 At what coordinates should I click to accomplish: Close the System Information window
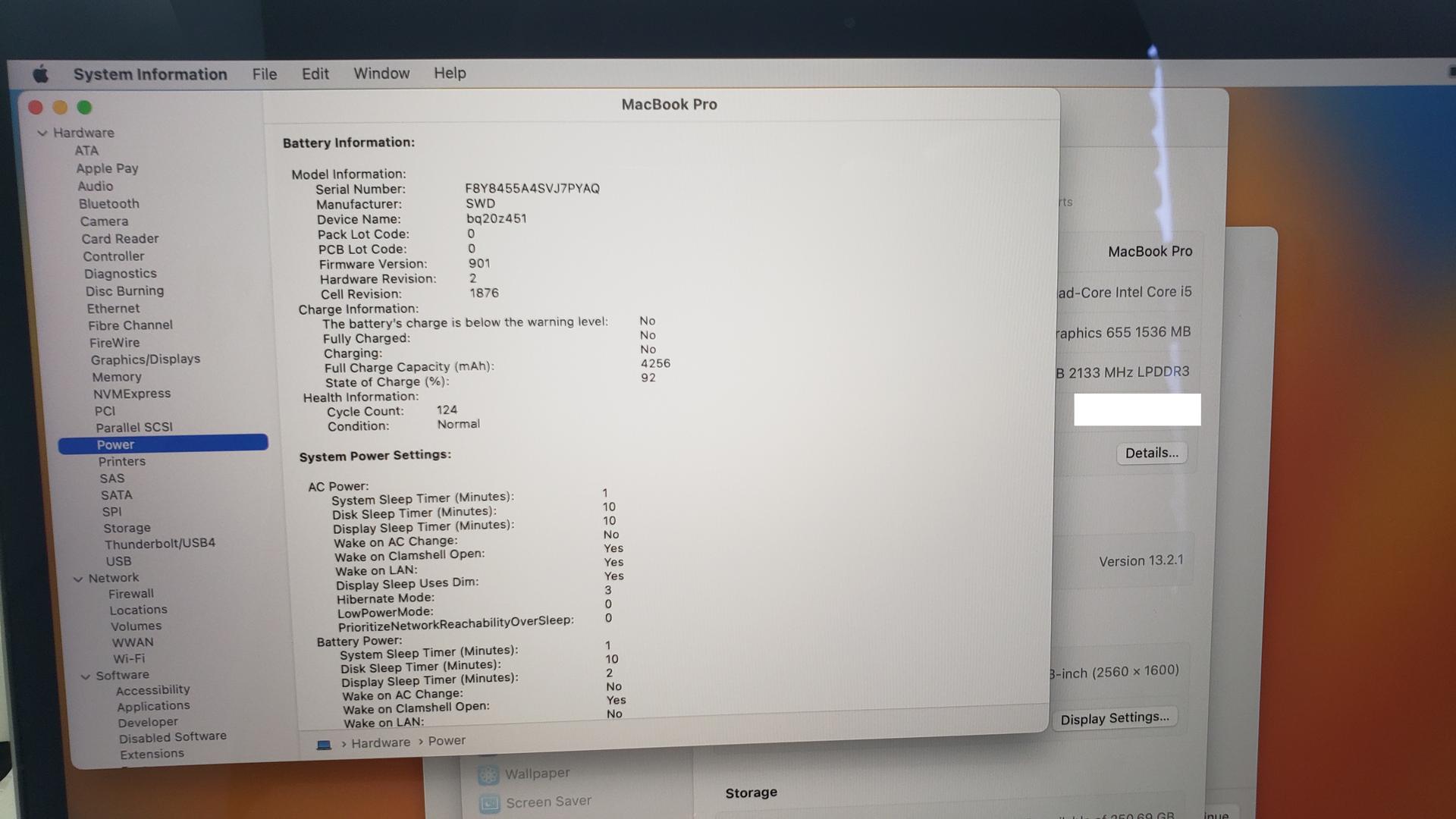(36, 108)
